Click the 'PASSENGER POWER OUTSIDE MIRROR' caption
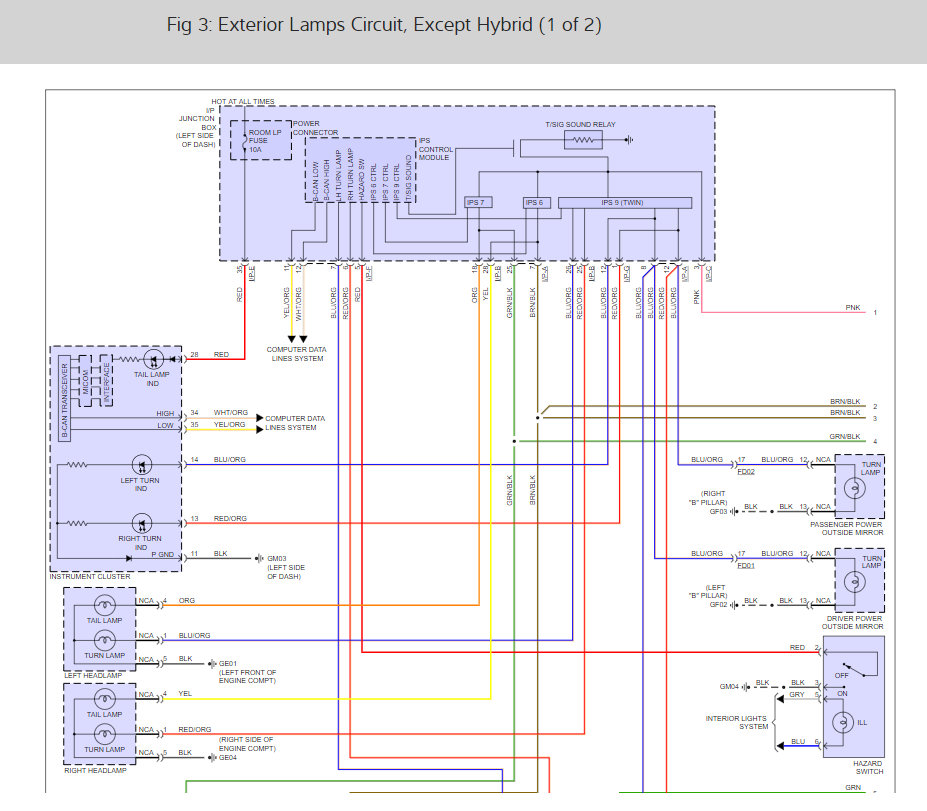927x811 pixels. (x=846, y=528)
